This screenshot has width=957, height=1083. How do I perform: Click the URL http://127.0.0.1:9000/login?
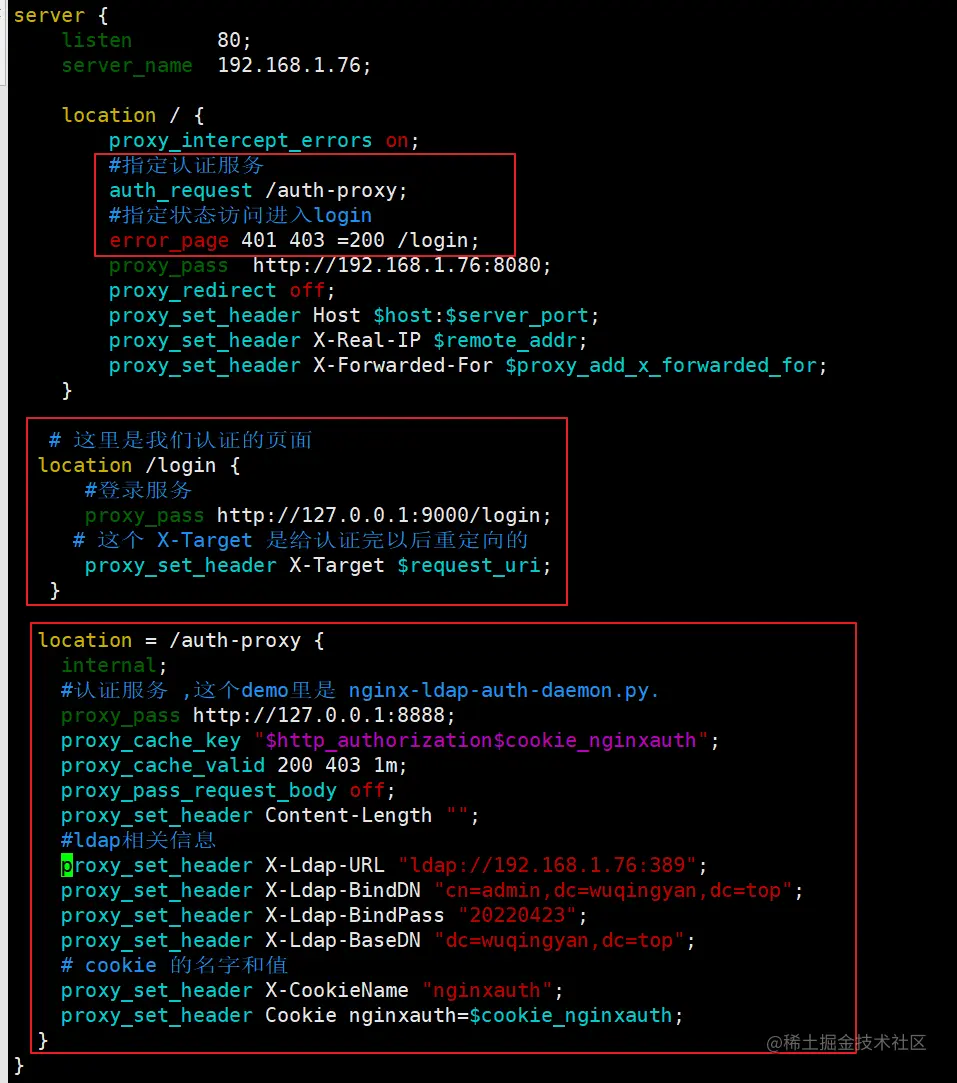click(379, 515)
